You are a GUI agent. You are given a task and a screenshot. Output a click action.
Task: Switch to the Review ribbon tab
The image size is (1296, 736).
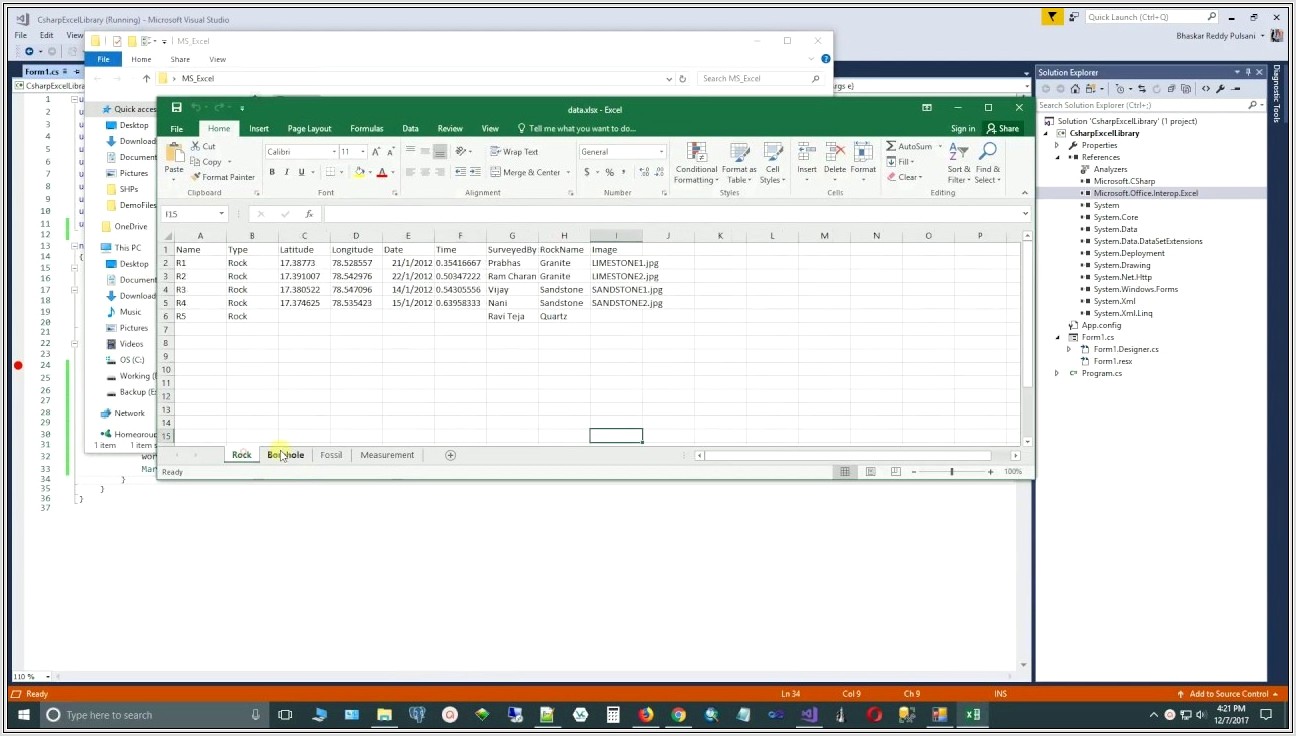click(x=450, y=129)
